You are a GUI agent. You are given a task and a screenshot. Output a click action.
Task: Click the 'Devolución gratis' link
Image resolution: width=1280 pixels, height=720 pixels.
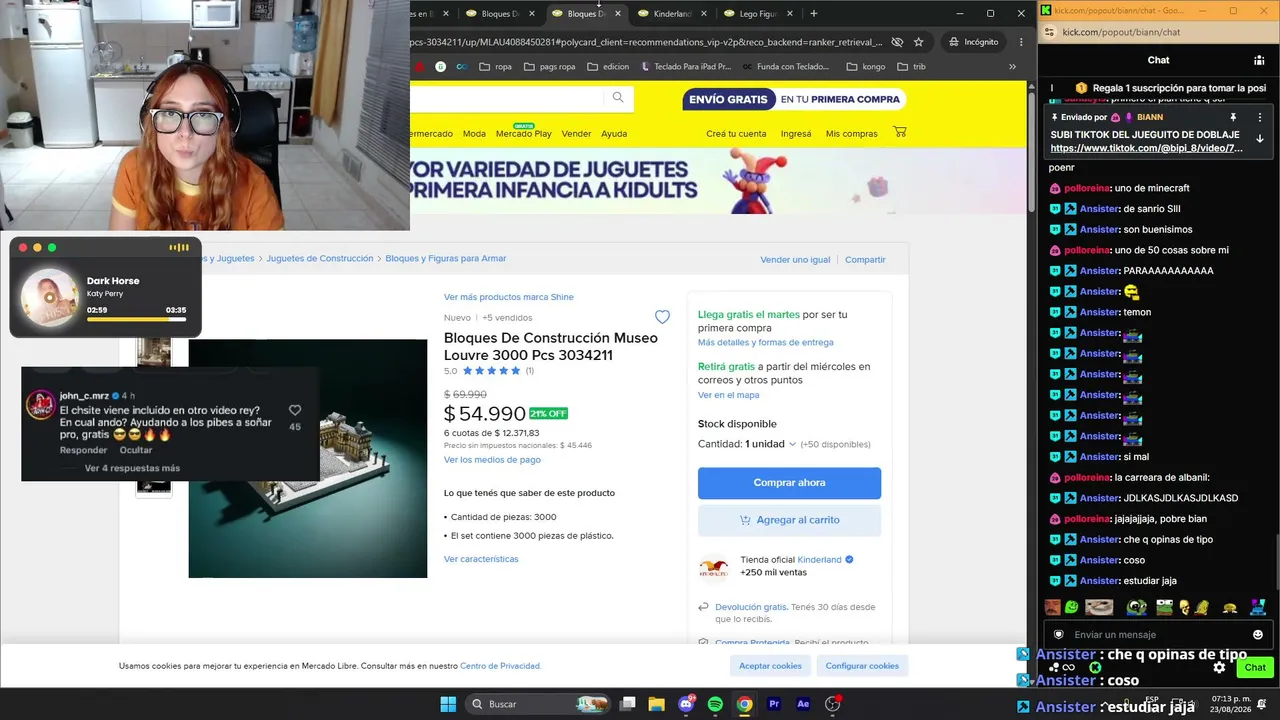tap(751, 607)
